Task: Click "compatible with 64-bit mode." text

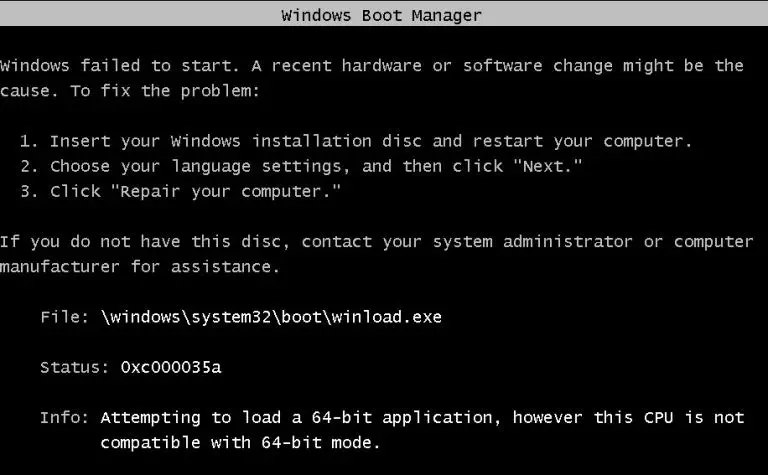Action: pos(240,443)
